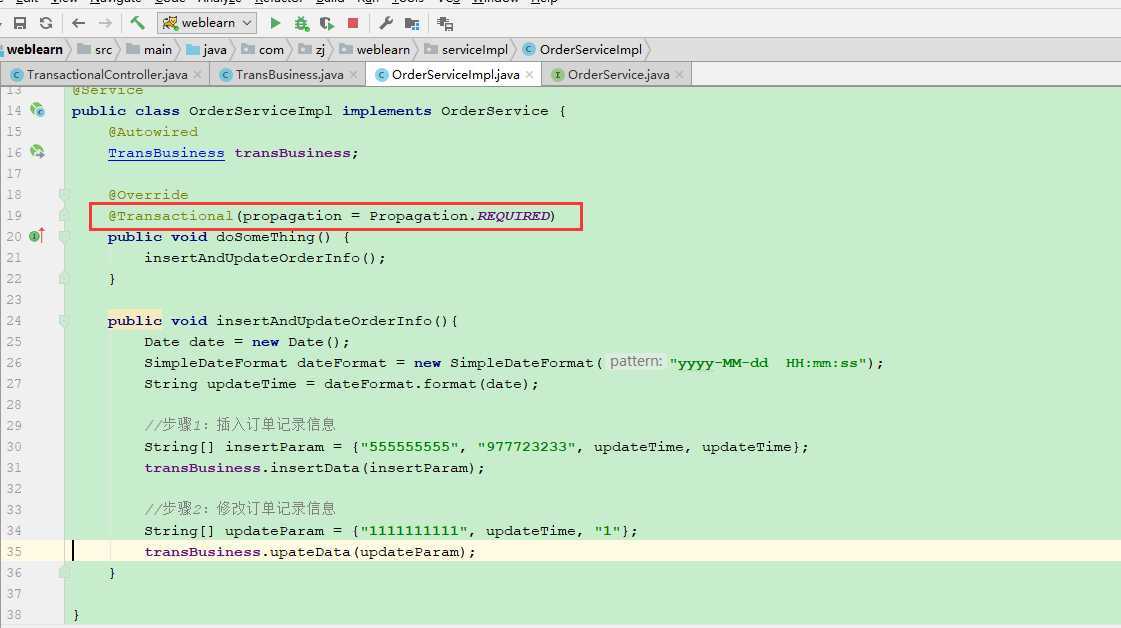This screenshot has width=1121, height=628.
Task: Close the OrderService.java tab
Action: pos(679,74)
